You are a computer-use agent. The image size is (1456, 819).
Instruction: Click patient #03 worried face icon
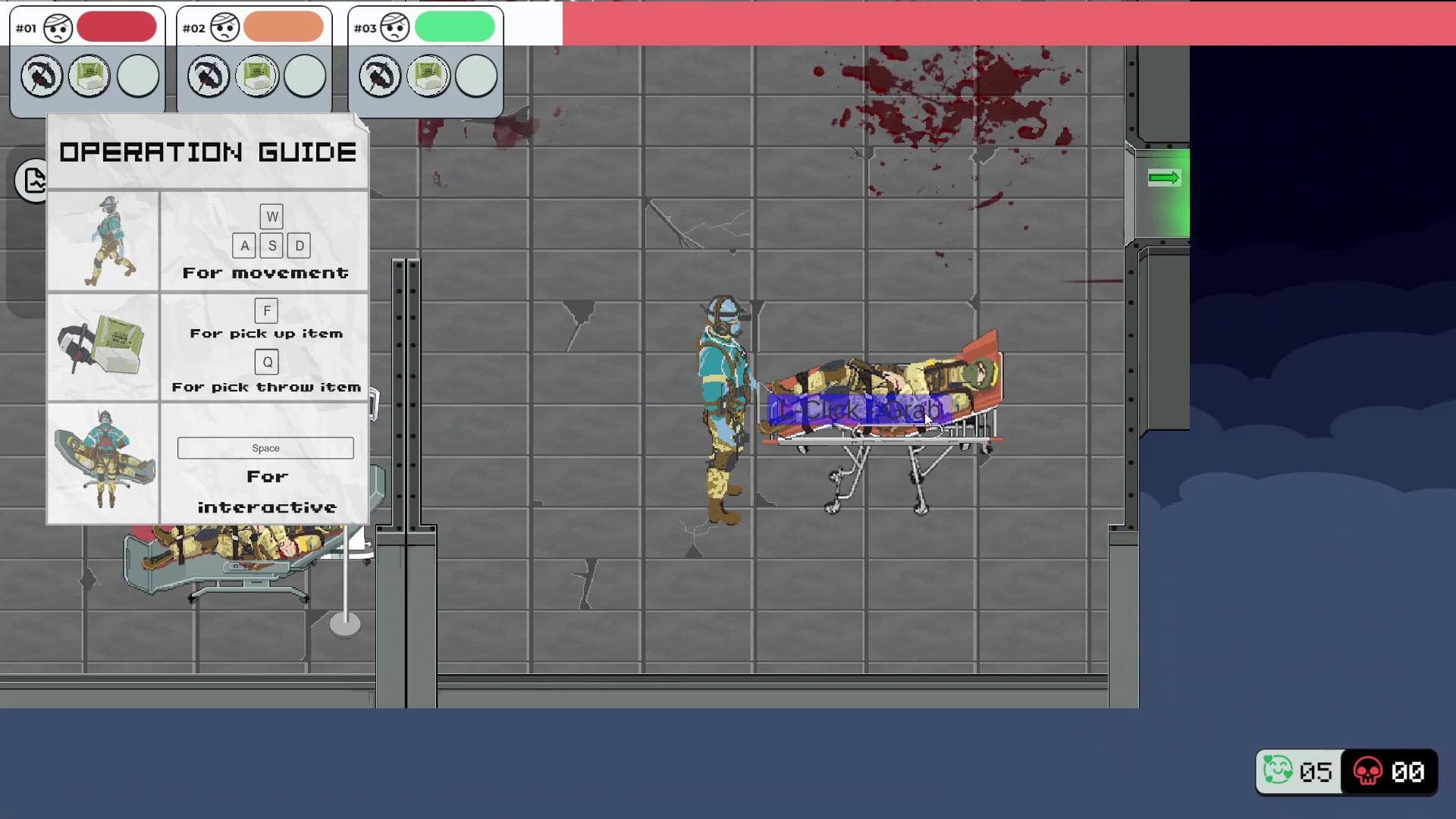coord(395,28)
